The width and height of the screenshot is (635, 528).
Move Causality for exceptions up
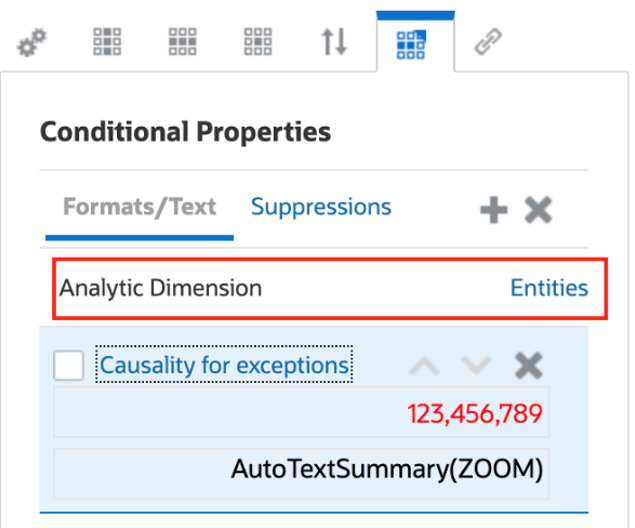pos(424,367)
